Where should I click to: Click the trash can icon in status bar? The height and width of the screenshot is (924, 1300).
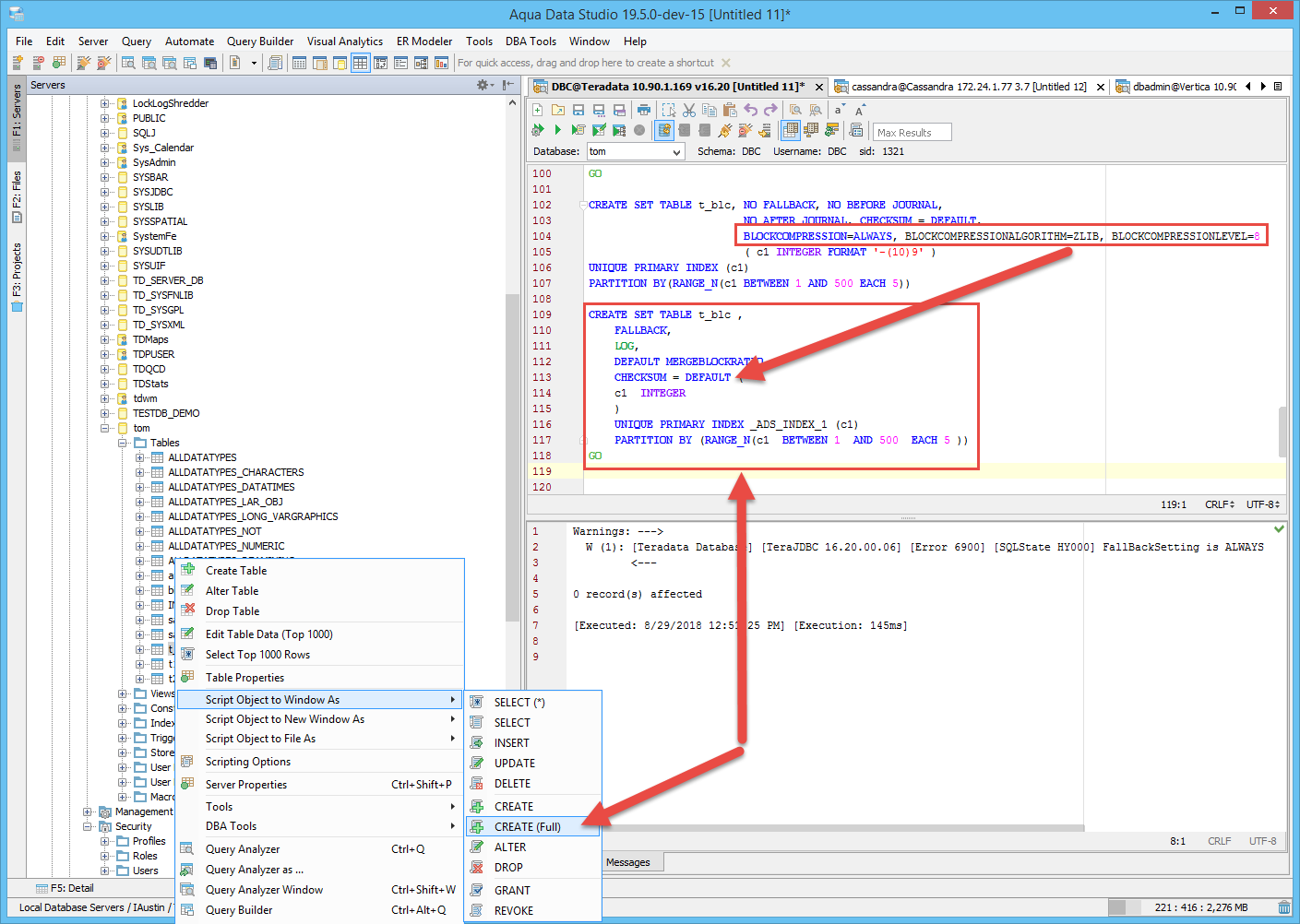[1284, 907]
